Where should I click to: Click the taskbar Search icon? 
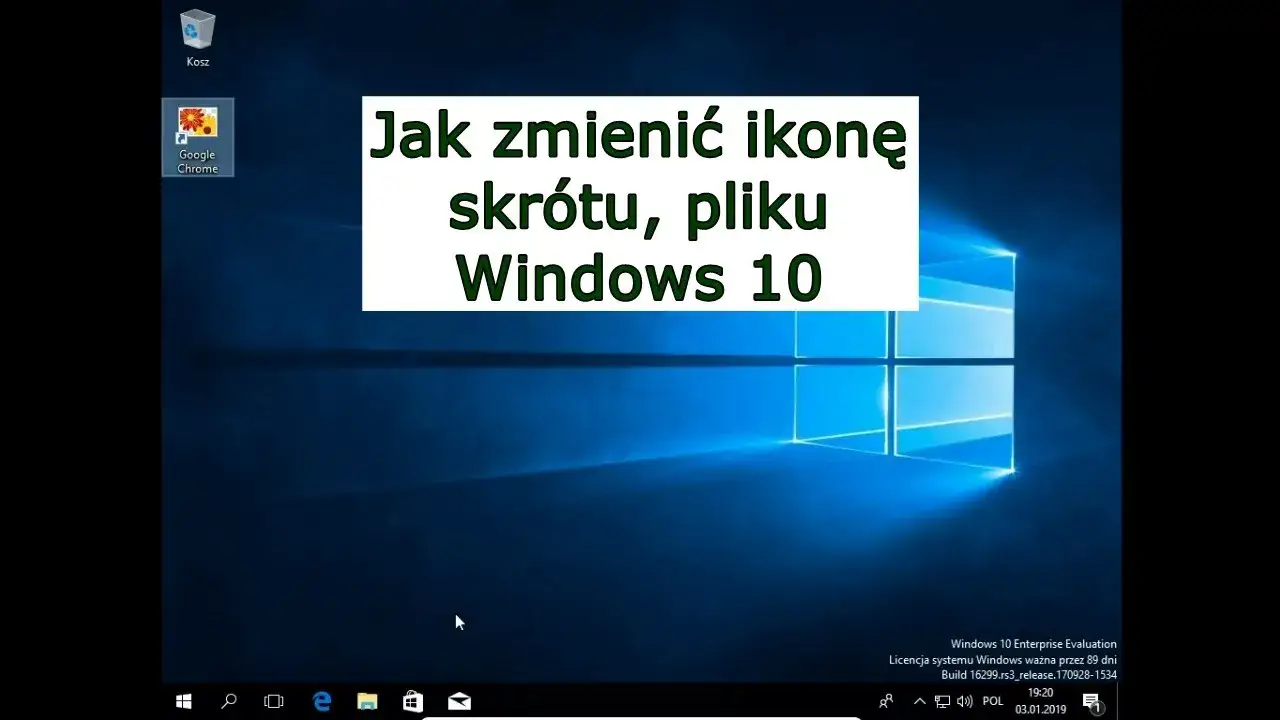pos(228,701)
